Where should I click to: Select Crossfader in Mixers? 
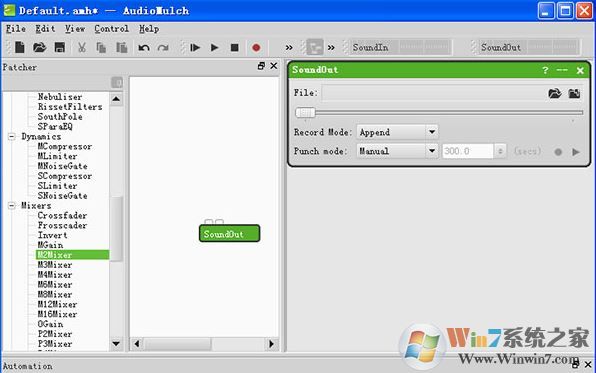[62, 215]
